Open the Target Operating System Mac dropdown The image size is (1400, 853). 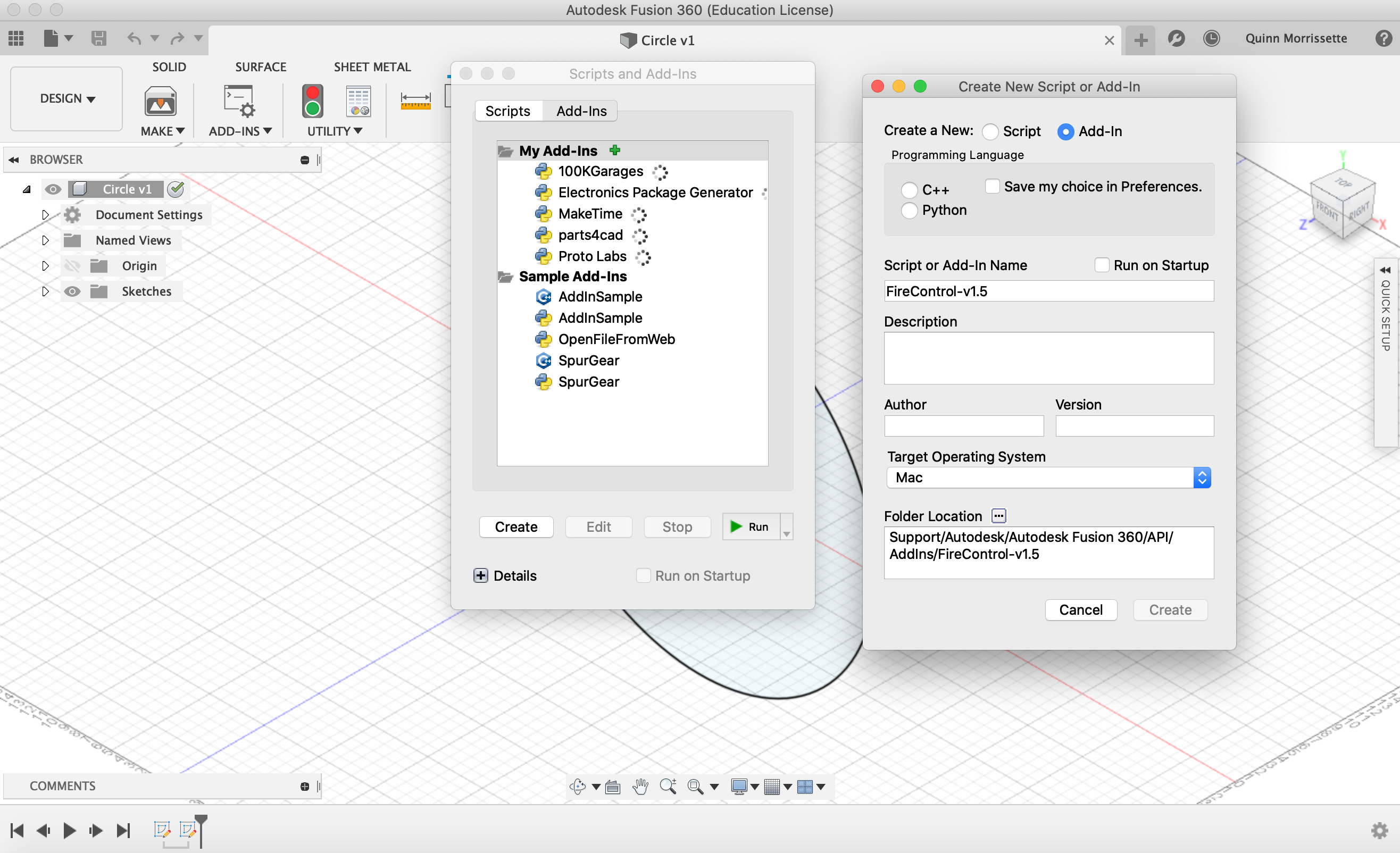click(x=1048, y=478)
